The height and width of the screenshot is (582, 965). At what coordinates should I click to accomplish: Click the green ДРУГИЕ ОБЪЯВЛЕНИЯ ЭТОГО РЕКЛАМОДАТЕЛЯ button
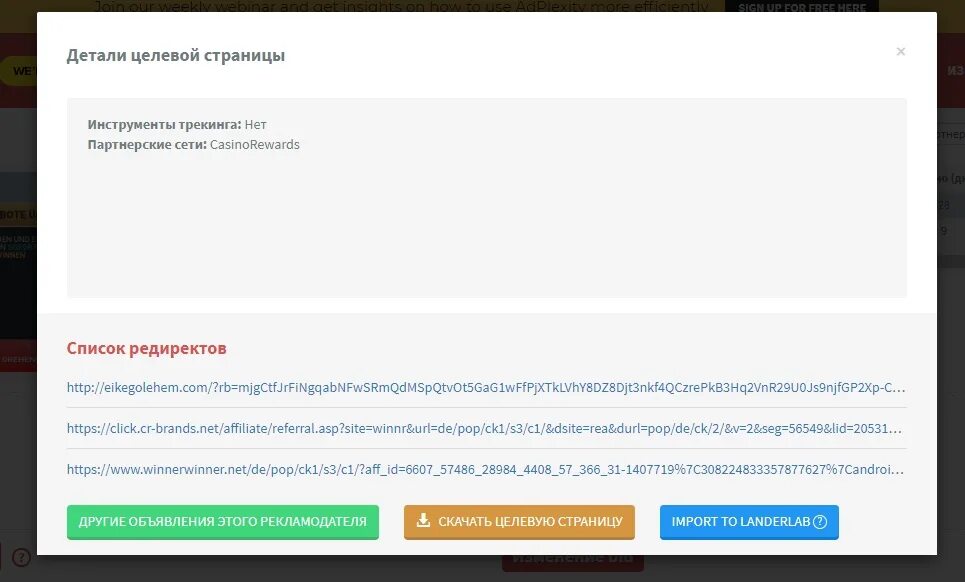(x=223, y=522)
